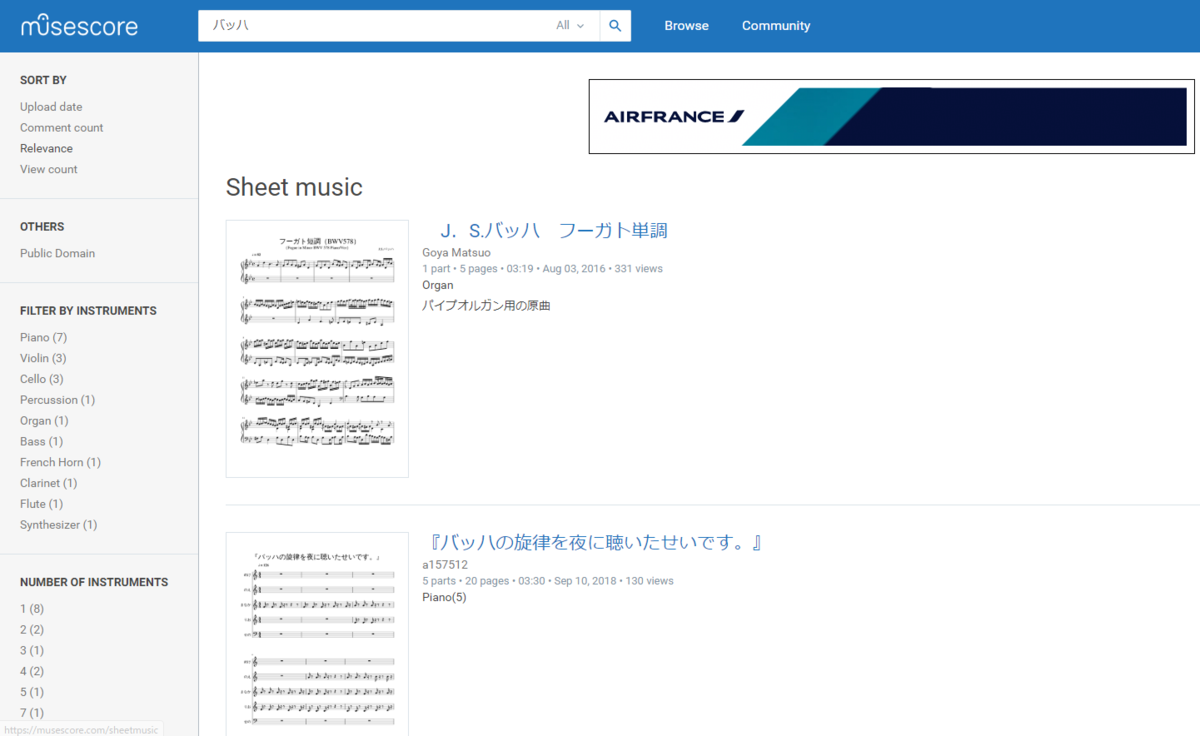Open the J.S.バッハ フーガト単調 score
This screenshot has height=736, width=1200.
(556, 229)
